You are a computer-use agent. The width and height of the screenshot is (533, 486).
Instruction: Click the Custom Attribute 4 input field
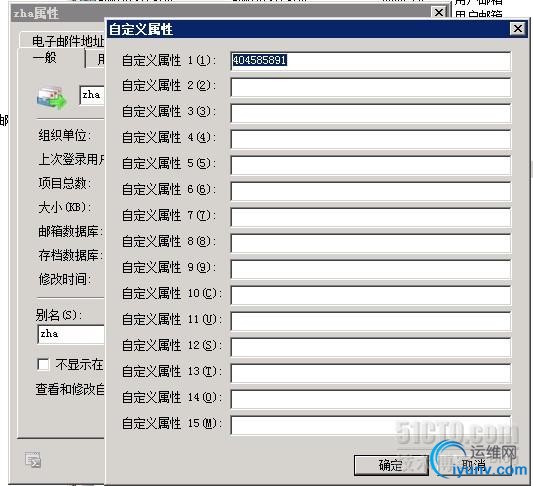coord(371,139)
